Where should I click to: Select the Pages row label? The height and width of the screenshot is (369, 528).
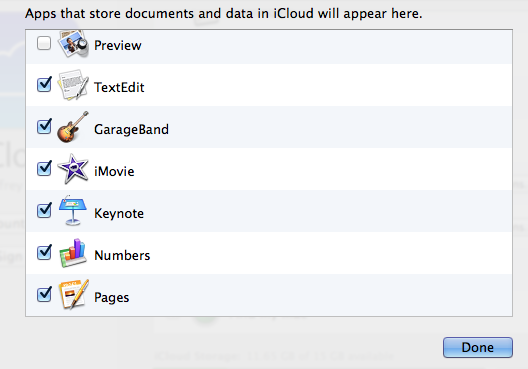(111, 298)
